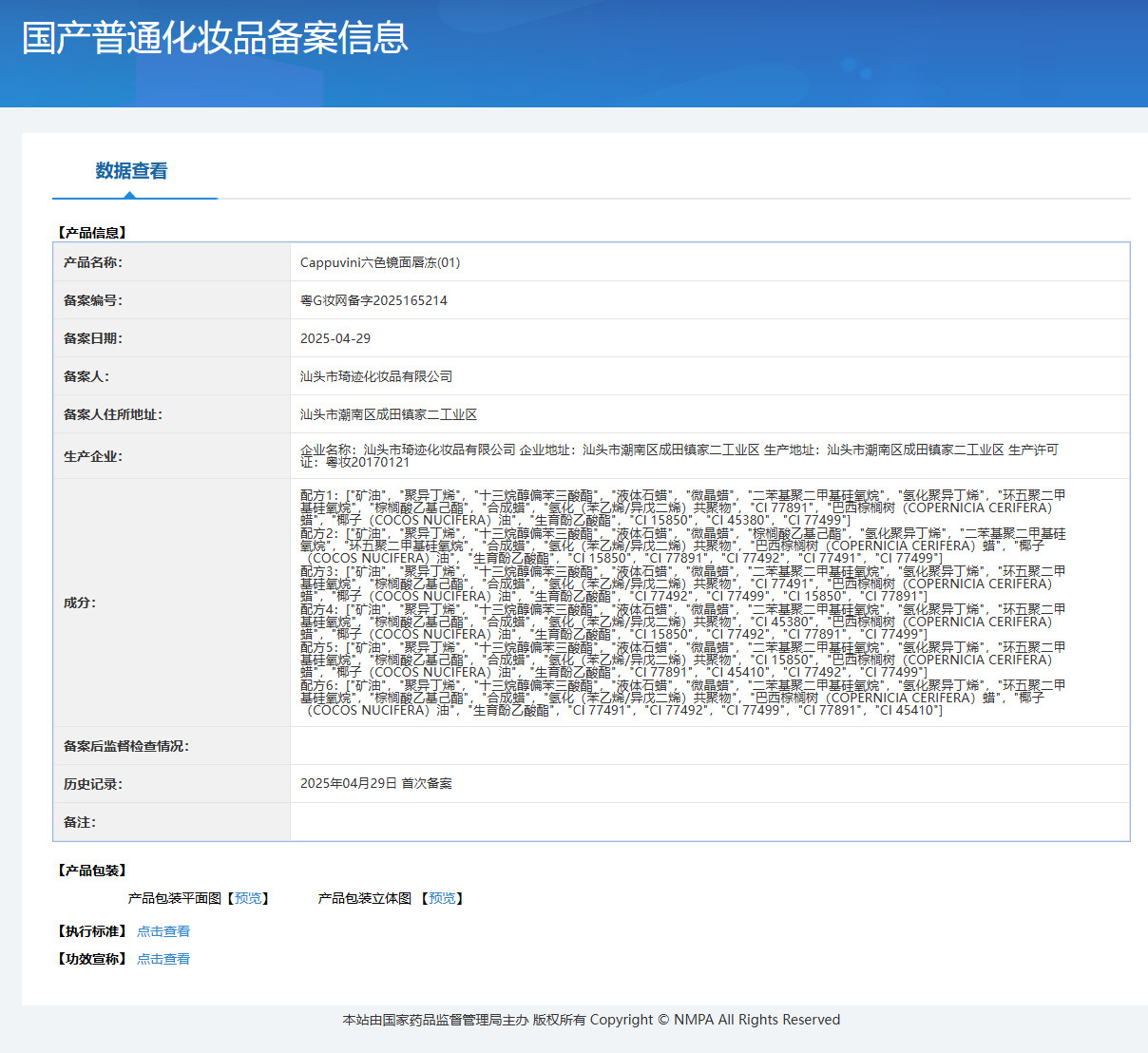This screenshot has width=1148, height=1053.
Task: Click the NMPA copyright footer text
Action: [x=591, y=1020]
